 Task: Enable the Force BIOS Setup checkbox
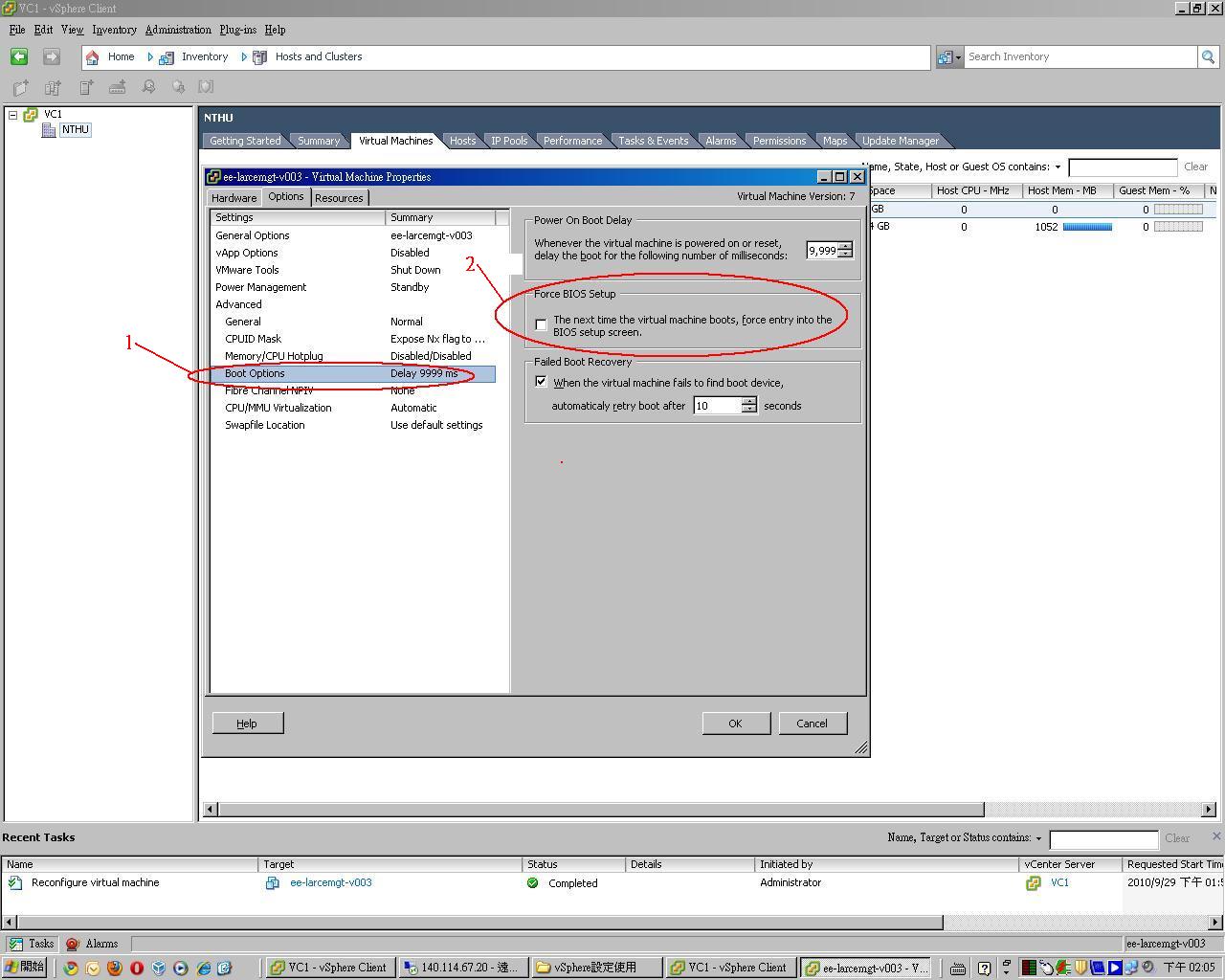[542, 325]
